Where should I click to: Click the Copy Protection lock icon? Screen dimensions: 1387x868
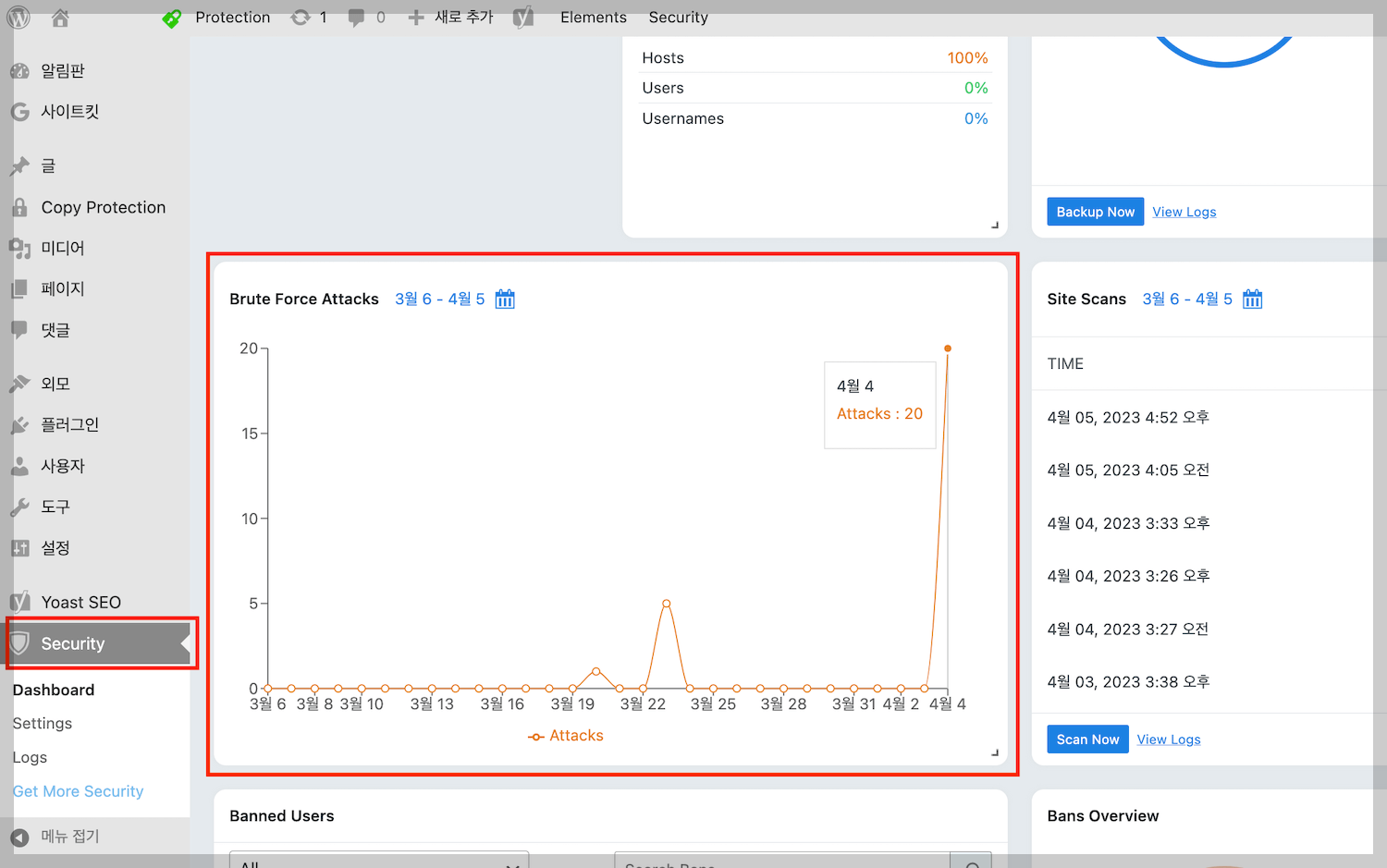tap(19, 207)
